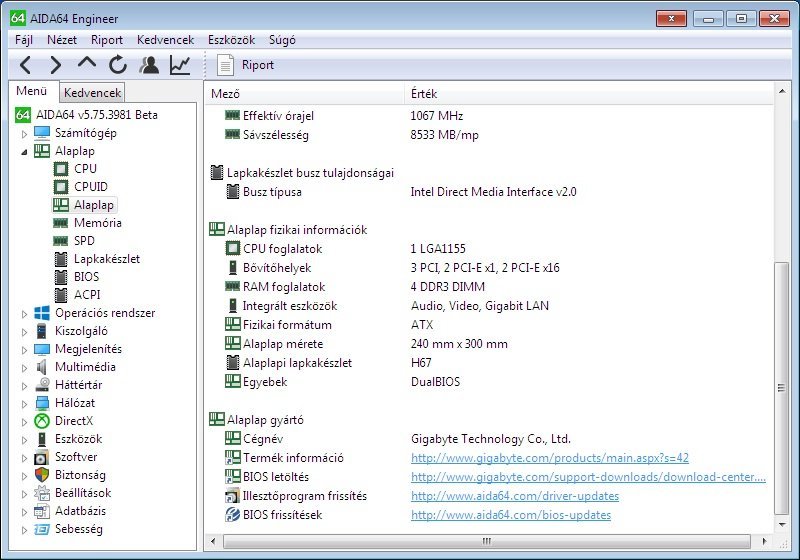800x560 pixels.
Task: Click the Szoftver software icon
Action: pos(42,457)
